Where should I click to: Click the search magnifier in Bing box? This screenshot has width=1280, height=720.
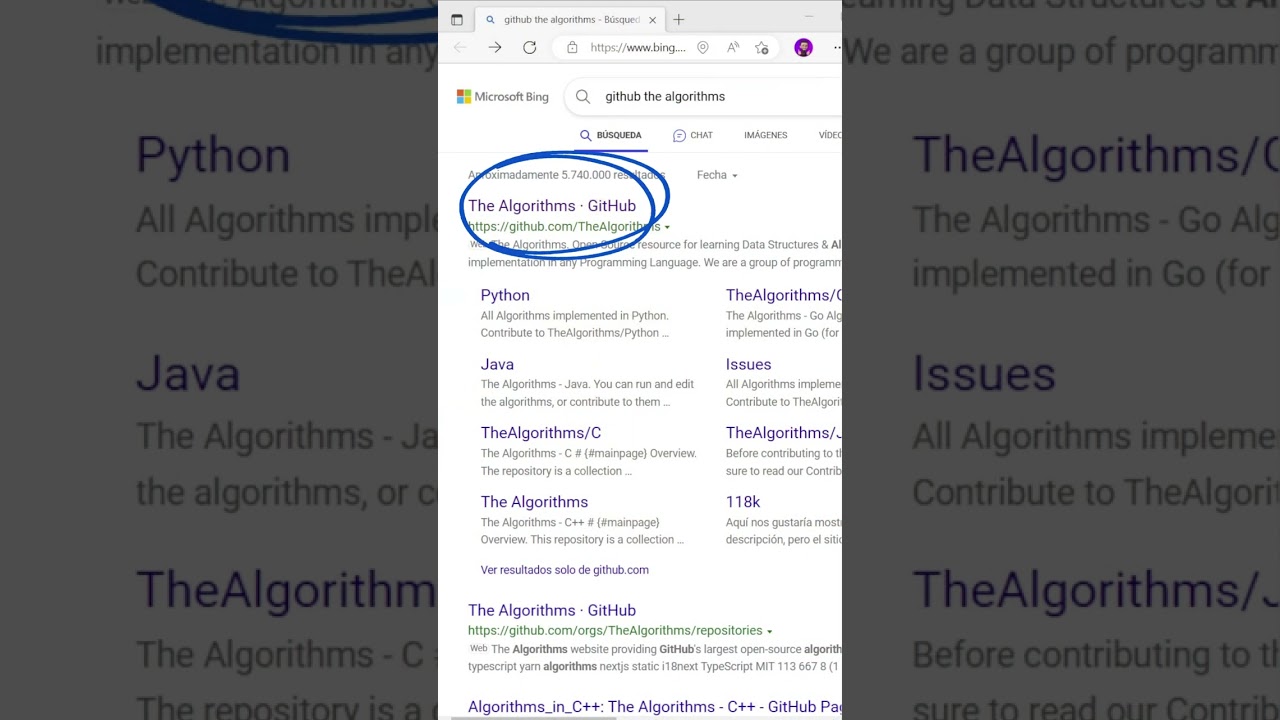(x=583, y=97)
